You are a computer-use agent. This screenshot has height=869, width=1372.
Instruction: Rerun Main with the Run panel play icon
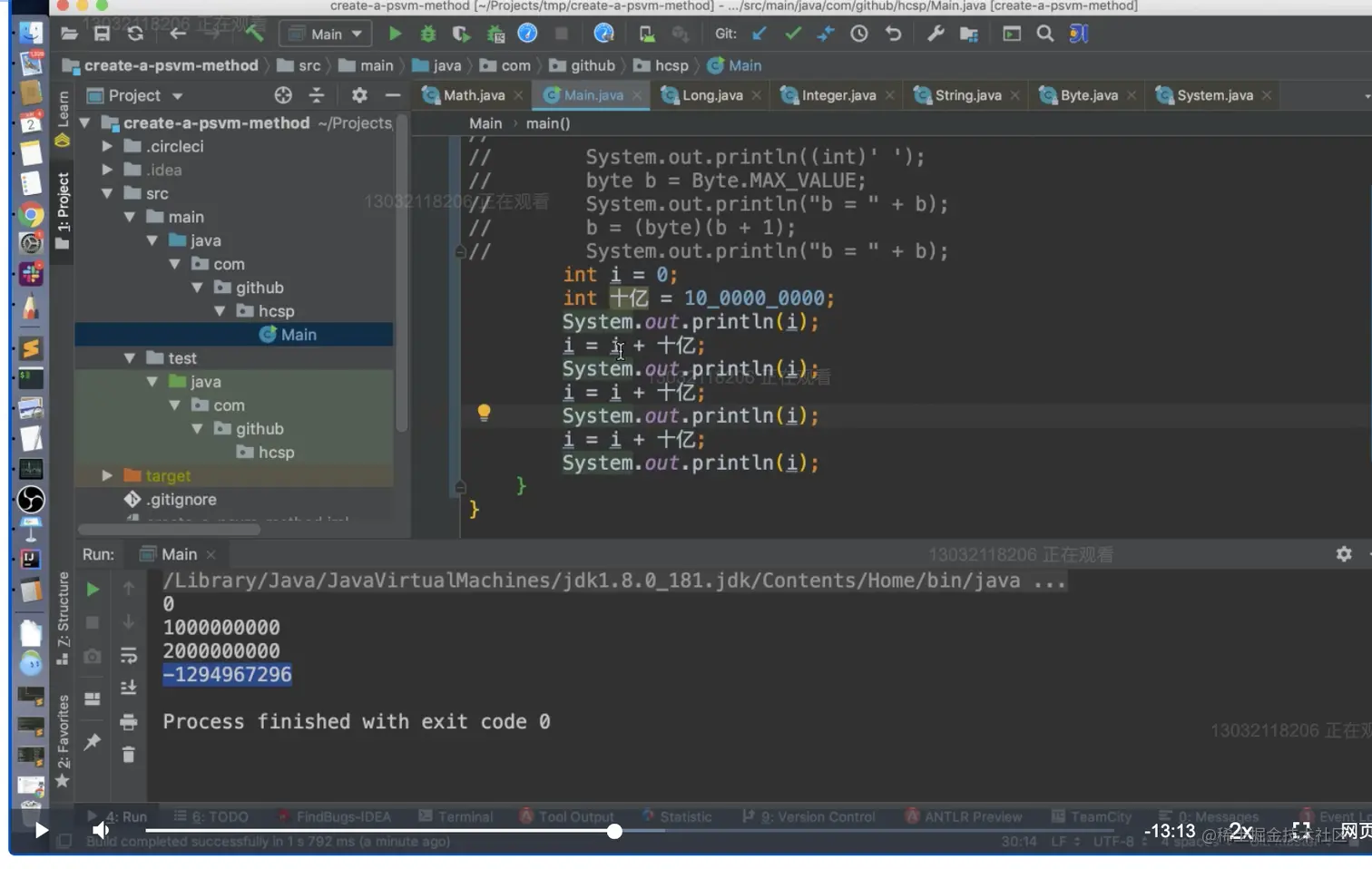click(93, 590)
